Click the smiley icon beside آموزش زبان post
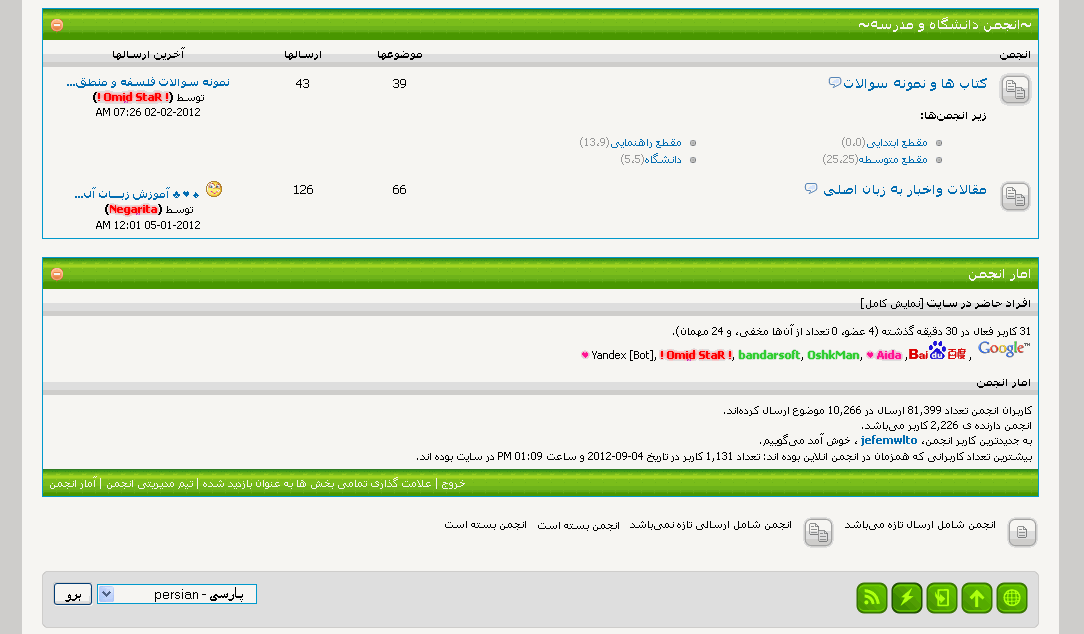This screenshot has width=1084, height=634. 214,189
